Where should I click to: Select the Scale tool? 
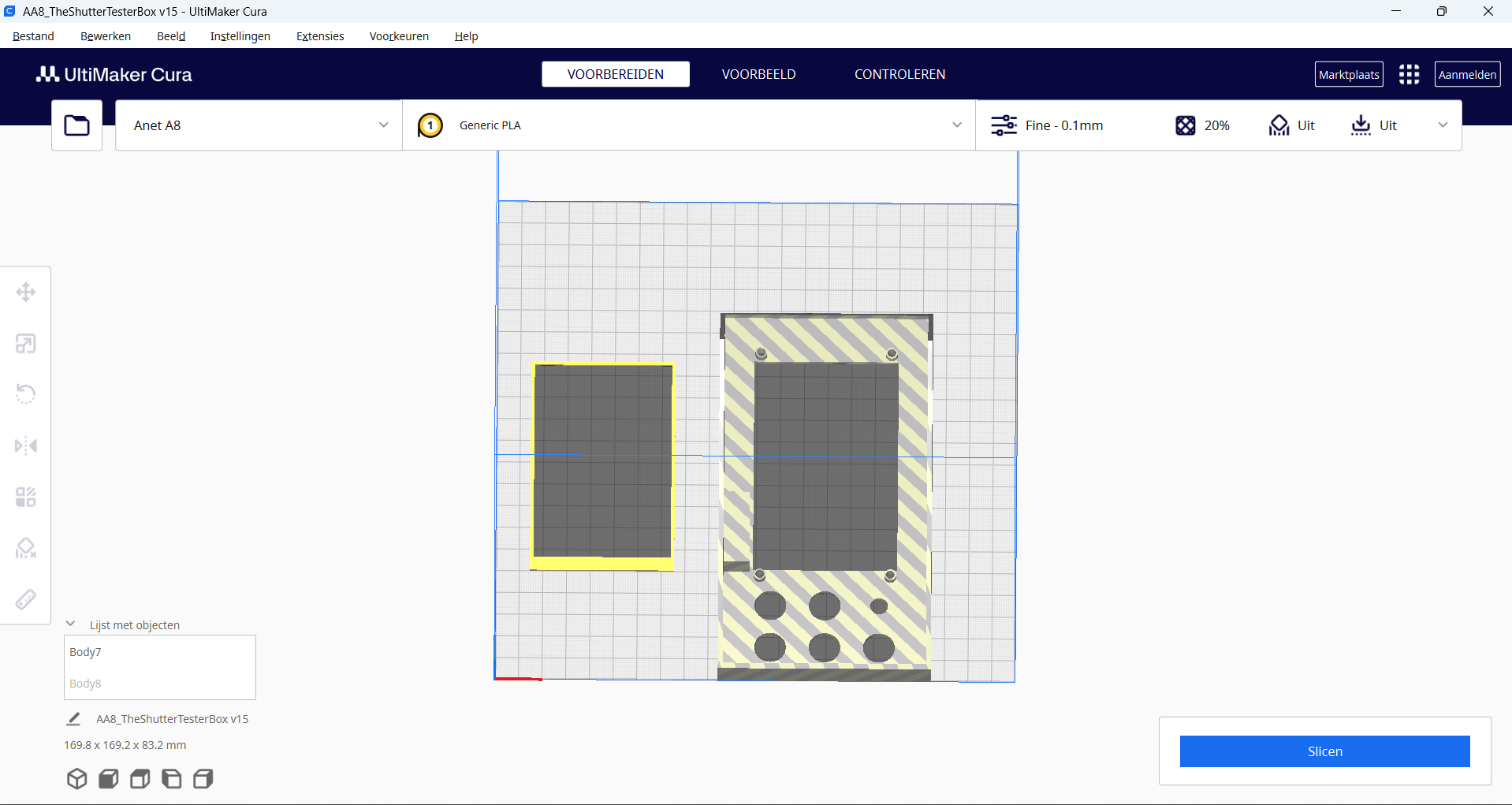tap(25, 344)
